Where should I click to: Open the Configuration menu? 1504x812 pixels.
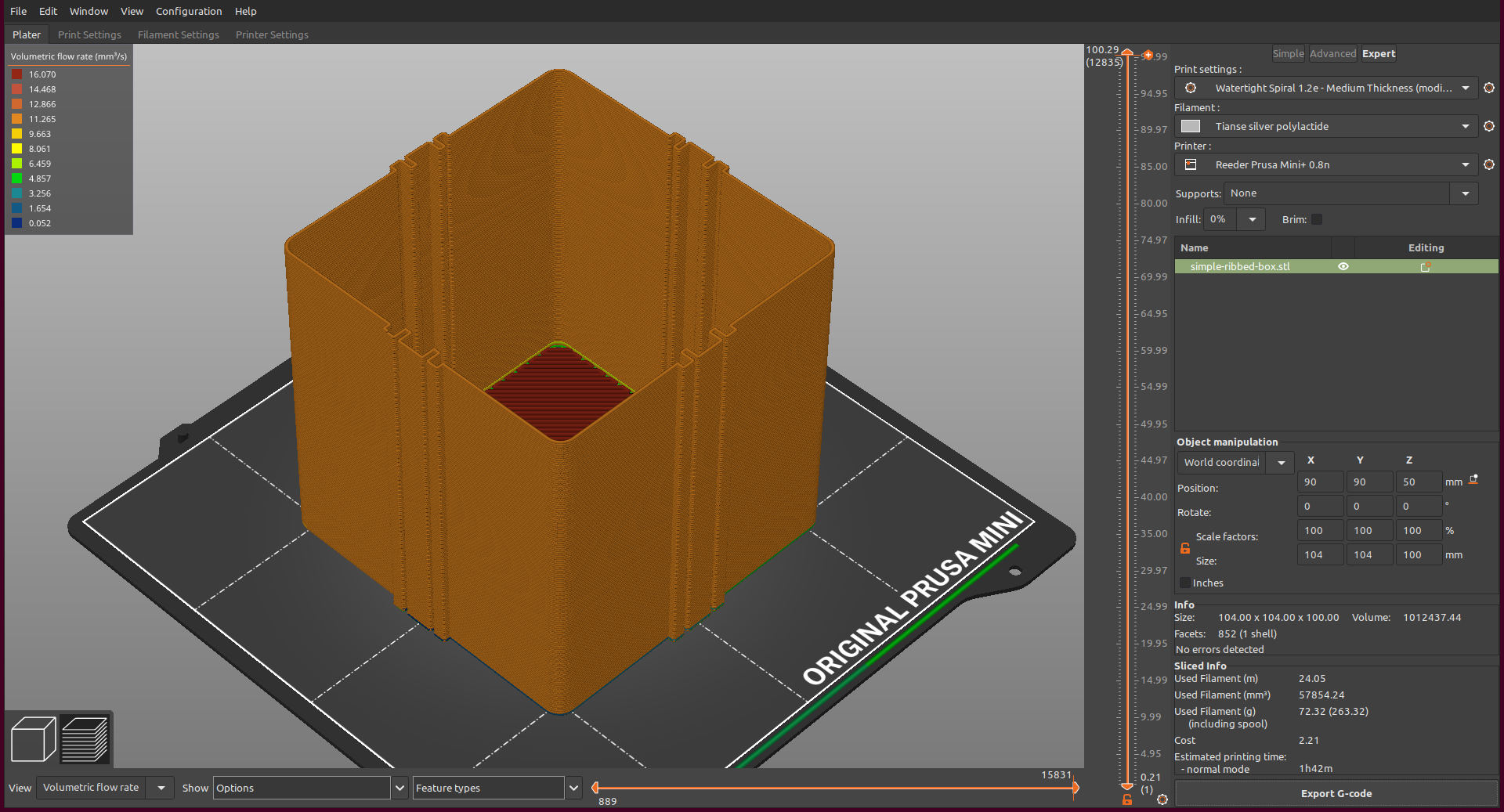[x=189, y=11]
